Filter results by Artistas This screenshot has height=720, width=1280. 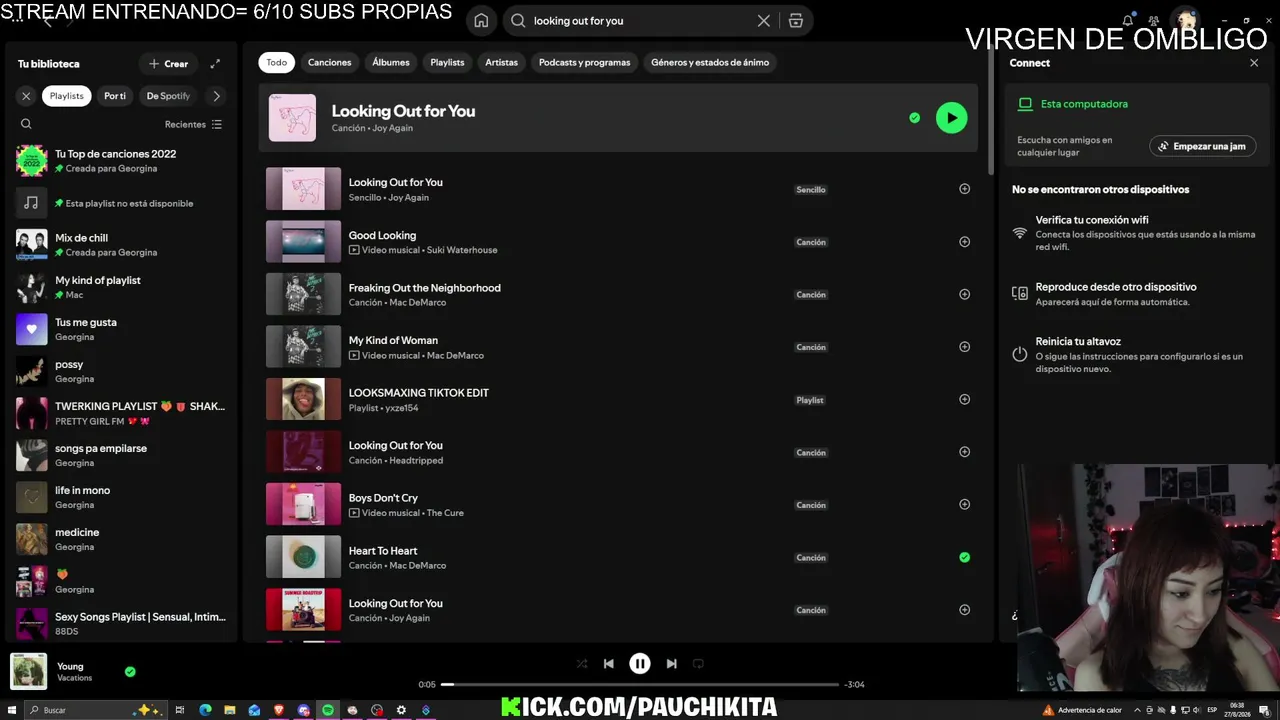[502, 62]
